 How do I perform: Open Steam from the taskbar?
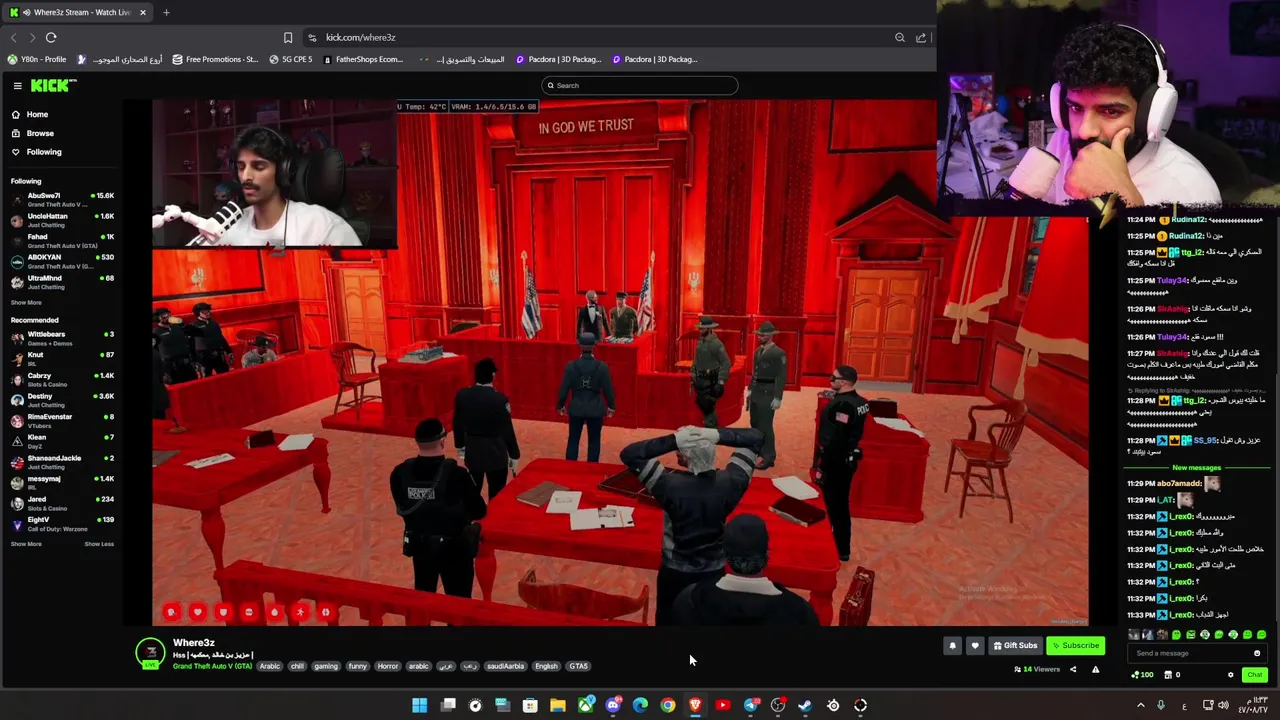click(x=805, y=705)
